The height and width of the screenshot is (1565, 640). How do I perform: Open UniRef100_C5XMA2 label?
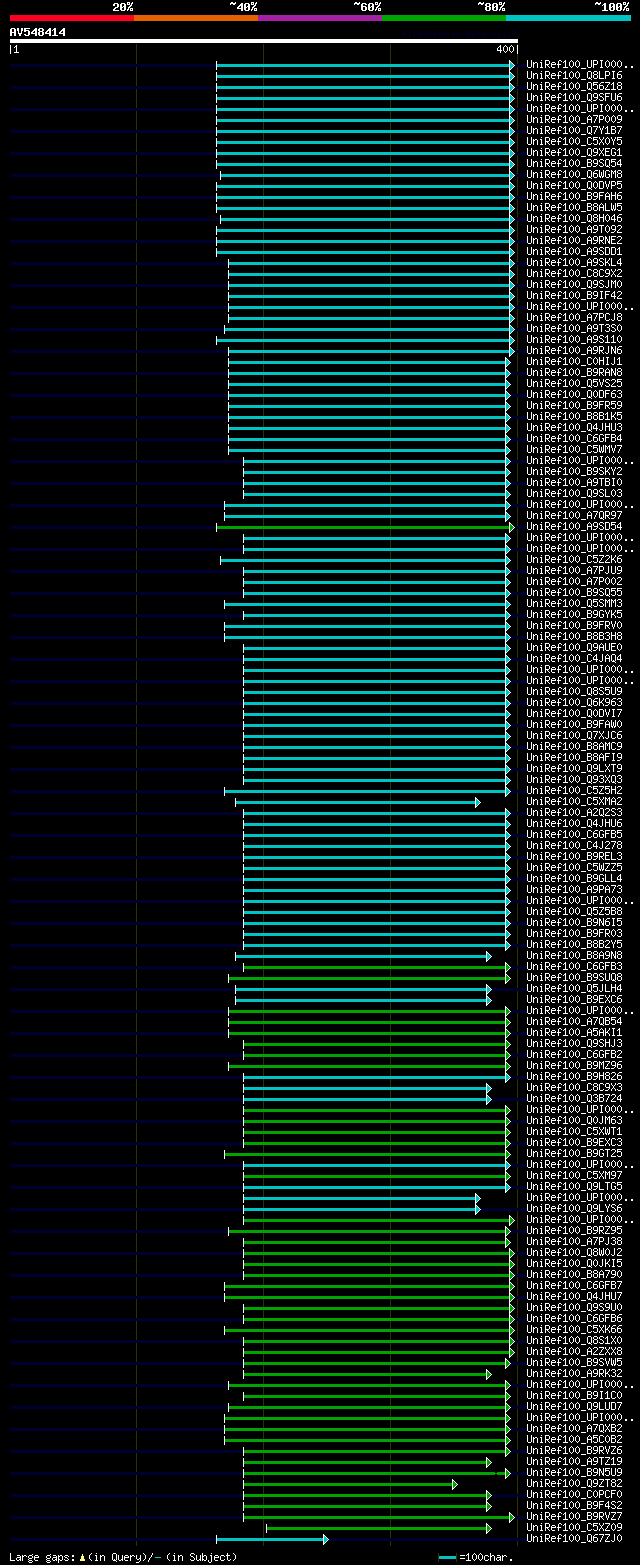click(x=574, y=801)
